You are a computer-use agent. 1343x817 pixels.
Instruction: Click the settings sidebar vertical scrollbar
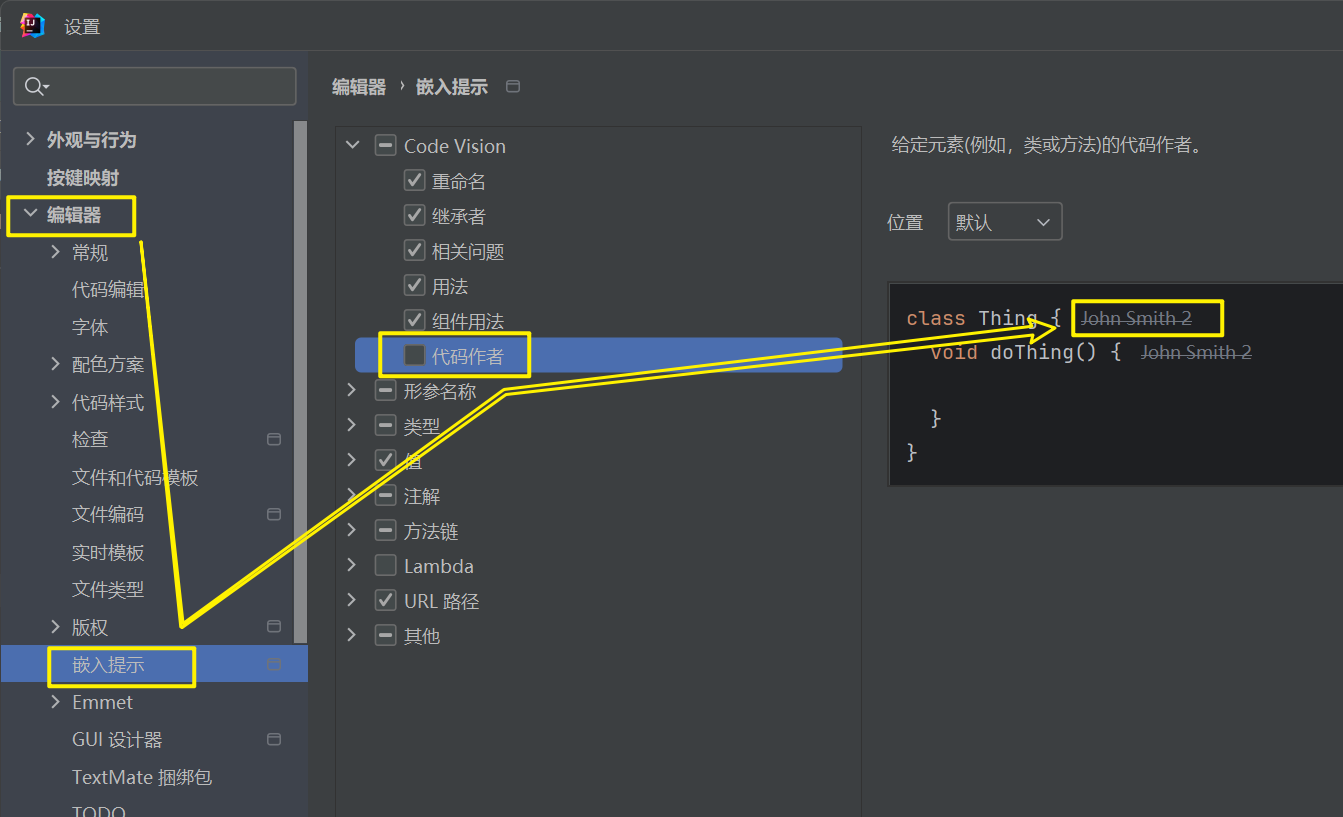pyautogui.click(x=300, y=380)
